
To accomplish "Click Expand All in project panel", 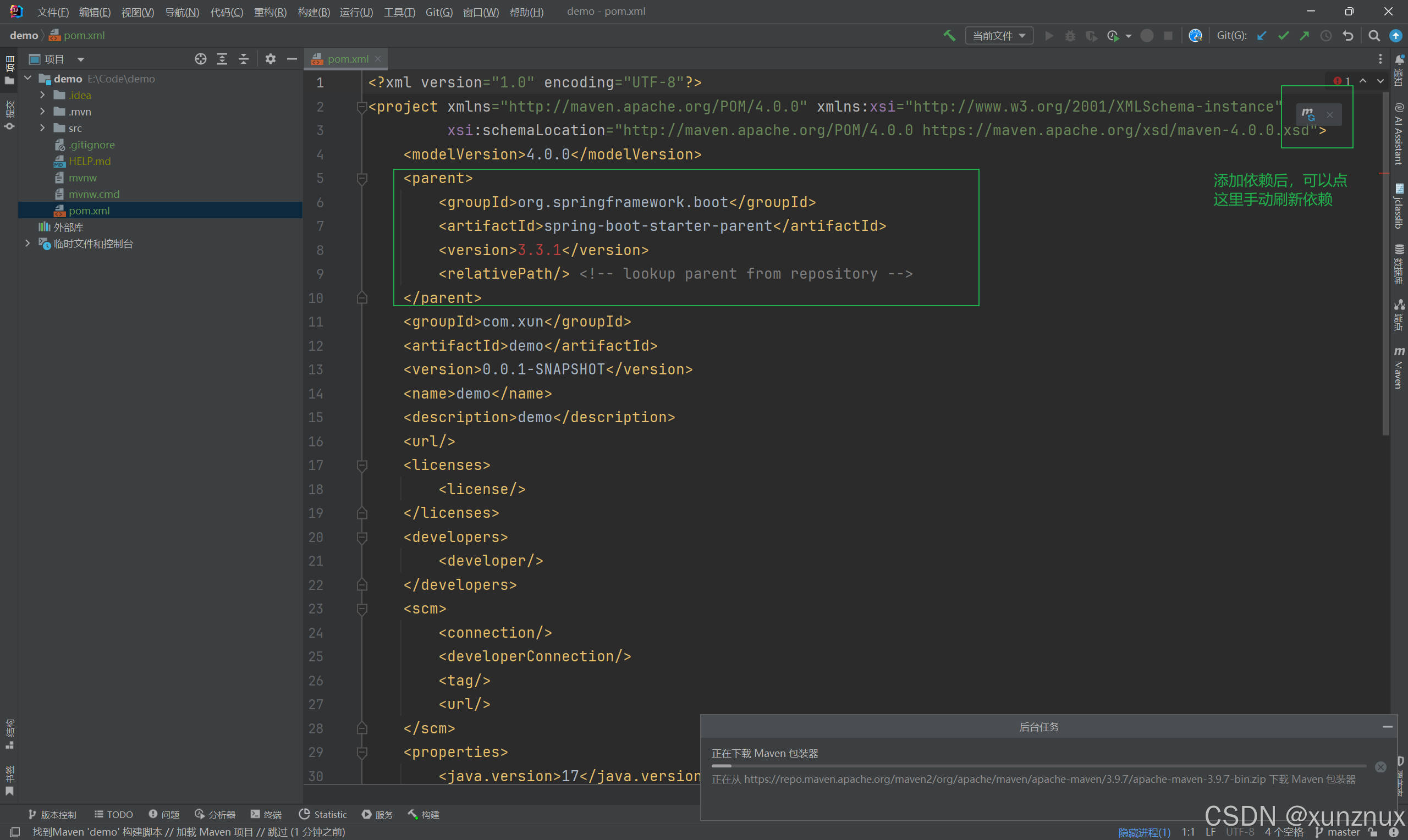I will pos(222,59).
